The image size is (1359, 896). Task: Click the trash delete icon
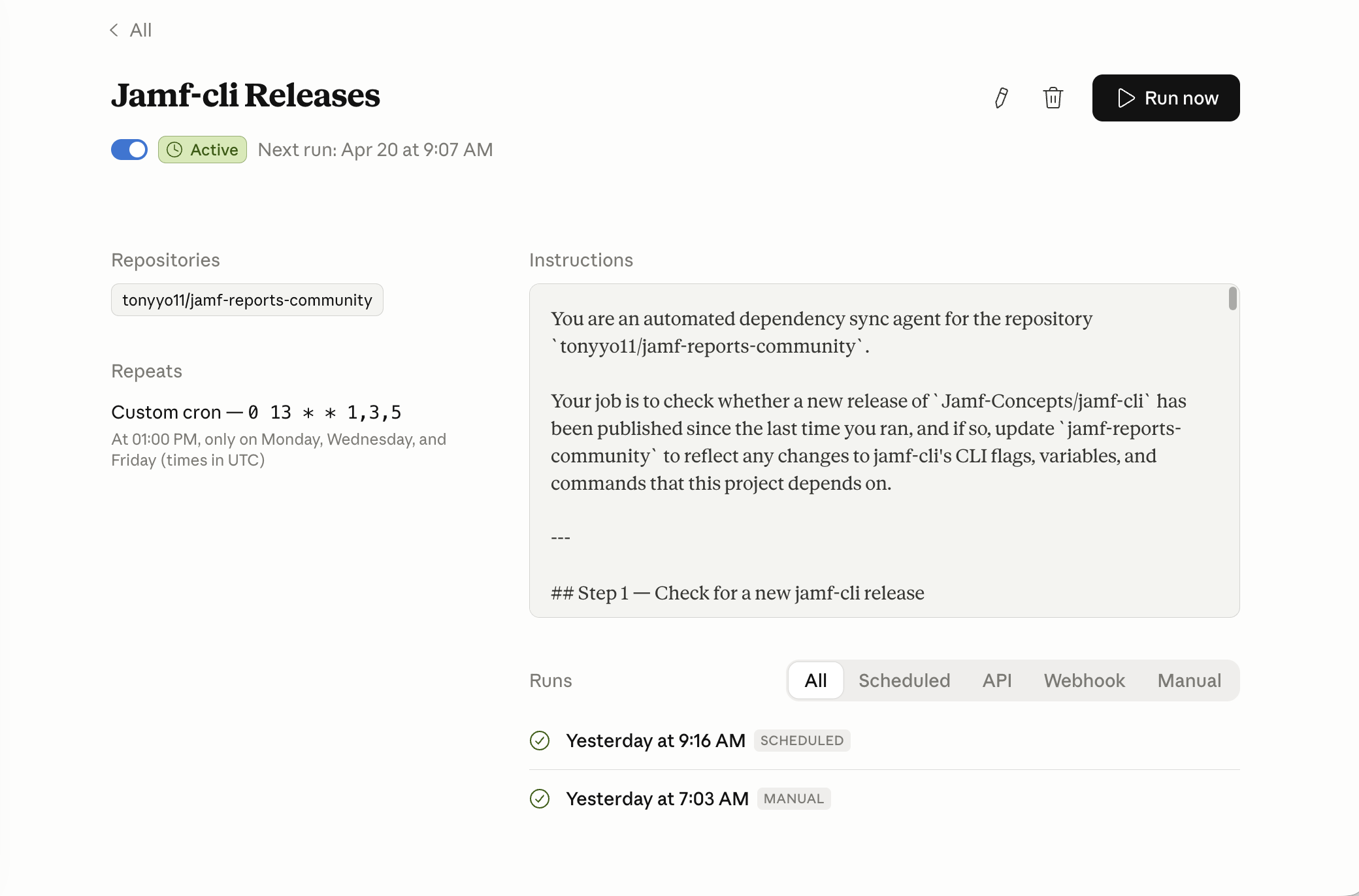1053,98
